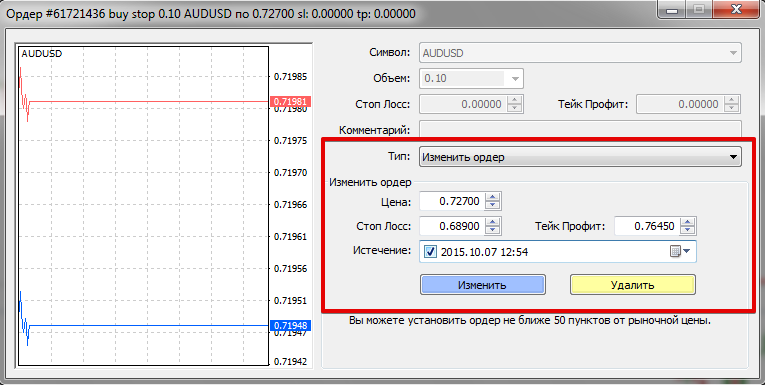Open the Символ AUDUSD dropdown

pyautogui.click(x=580, y=53)
